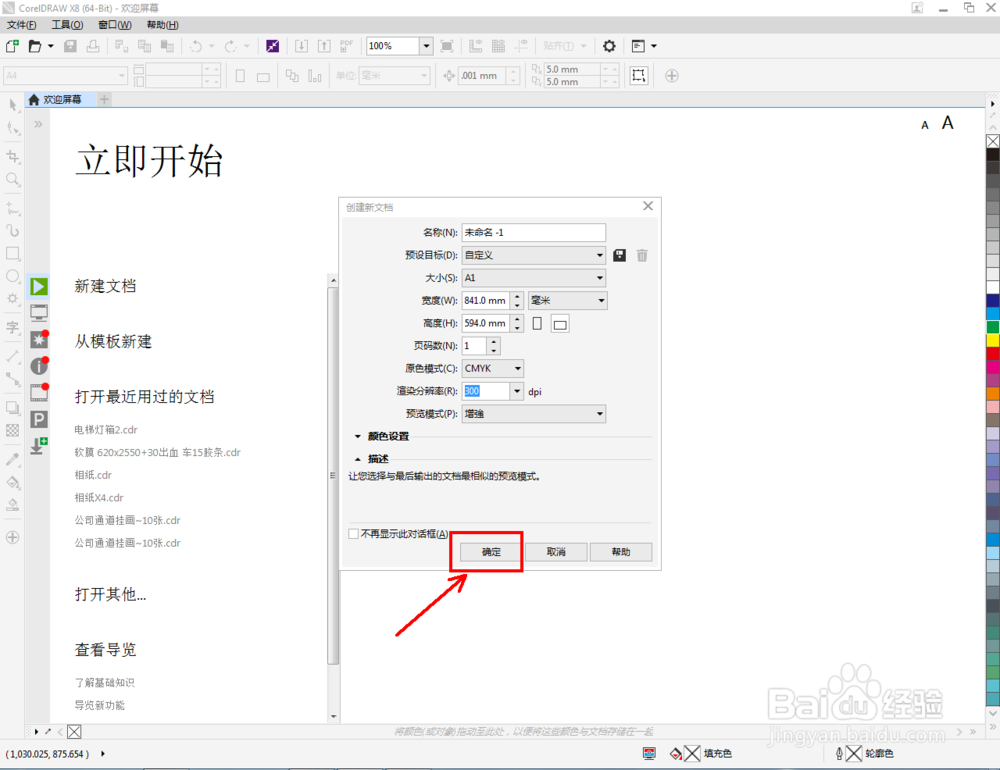Screen dimensions: 1000x770
Task: Click the save preset disk icon in dialog
Action: [619, 255]
